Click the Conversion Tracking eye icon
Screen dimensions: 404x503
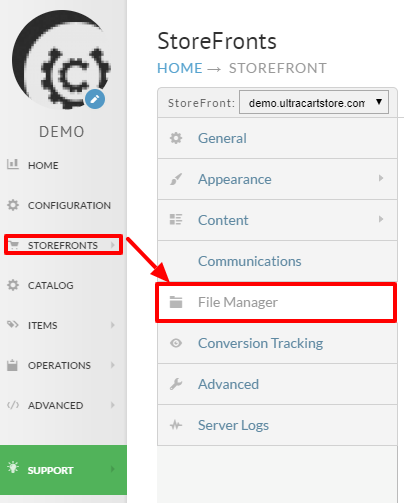pyautogui.click(x=176, y=343)
